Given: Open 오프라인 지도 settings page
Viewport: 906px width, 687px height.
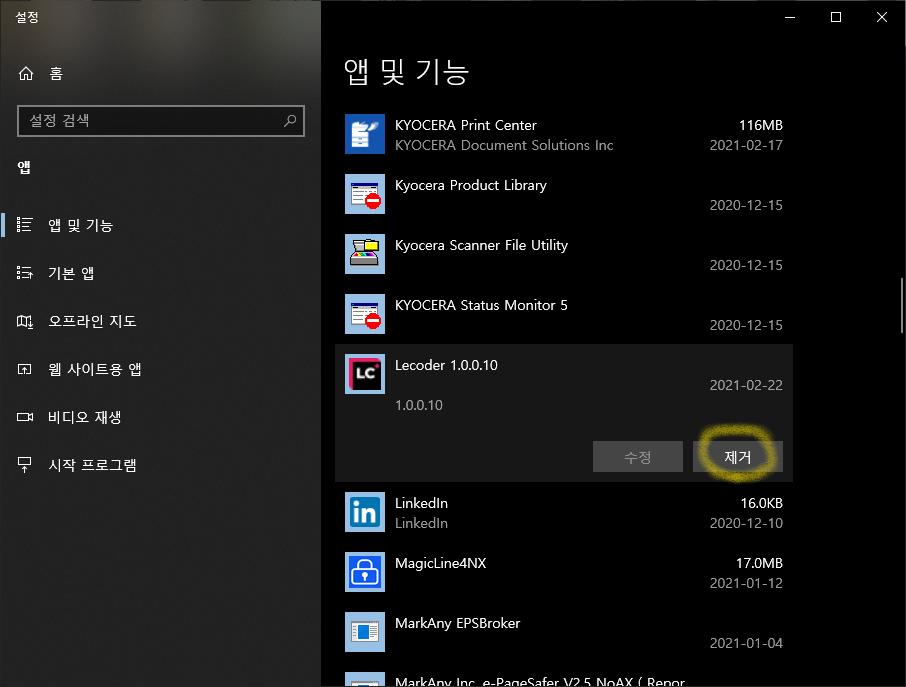Looking at the screenshot, I should point(92,321).
